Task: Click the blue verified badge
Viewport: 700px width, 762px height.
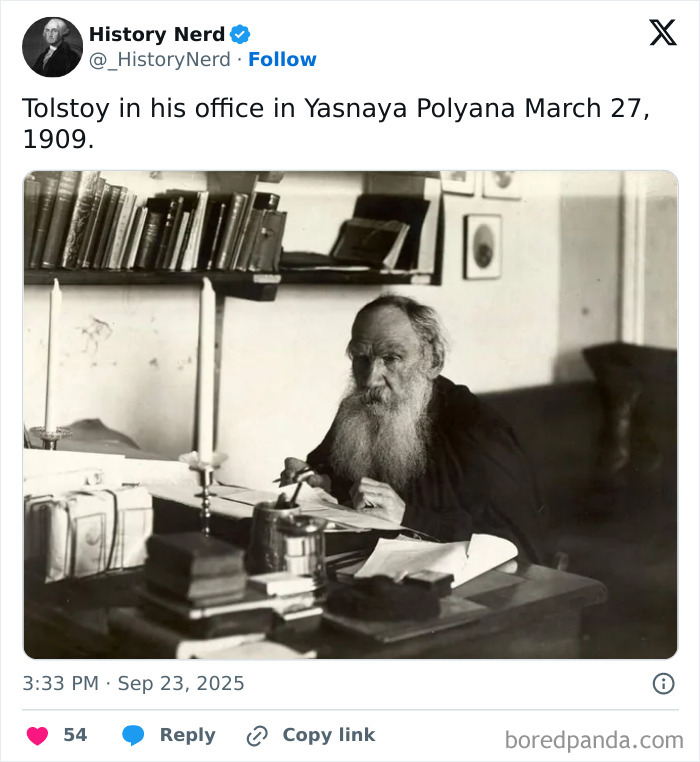Action: pos(240,35)
